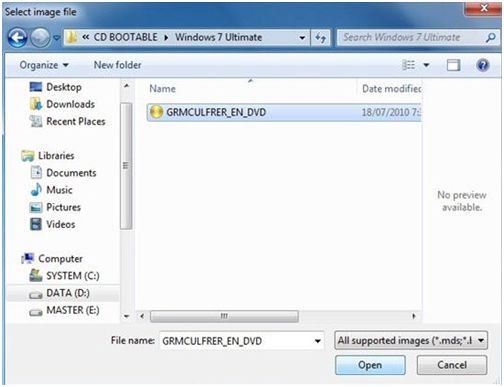The height and width of the screenshot is (387, 504).
Task: Select the MASTER (E:) drive
Action: coord(73,310)
